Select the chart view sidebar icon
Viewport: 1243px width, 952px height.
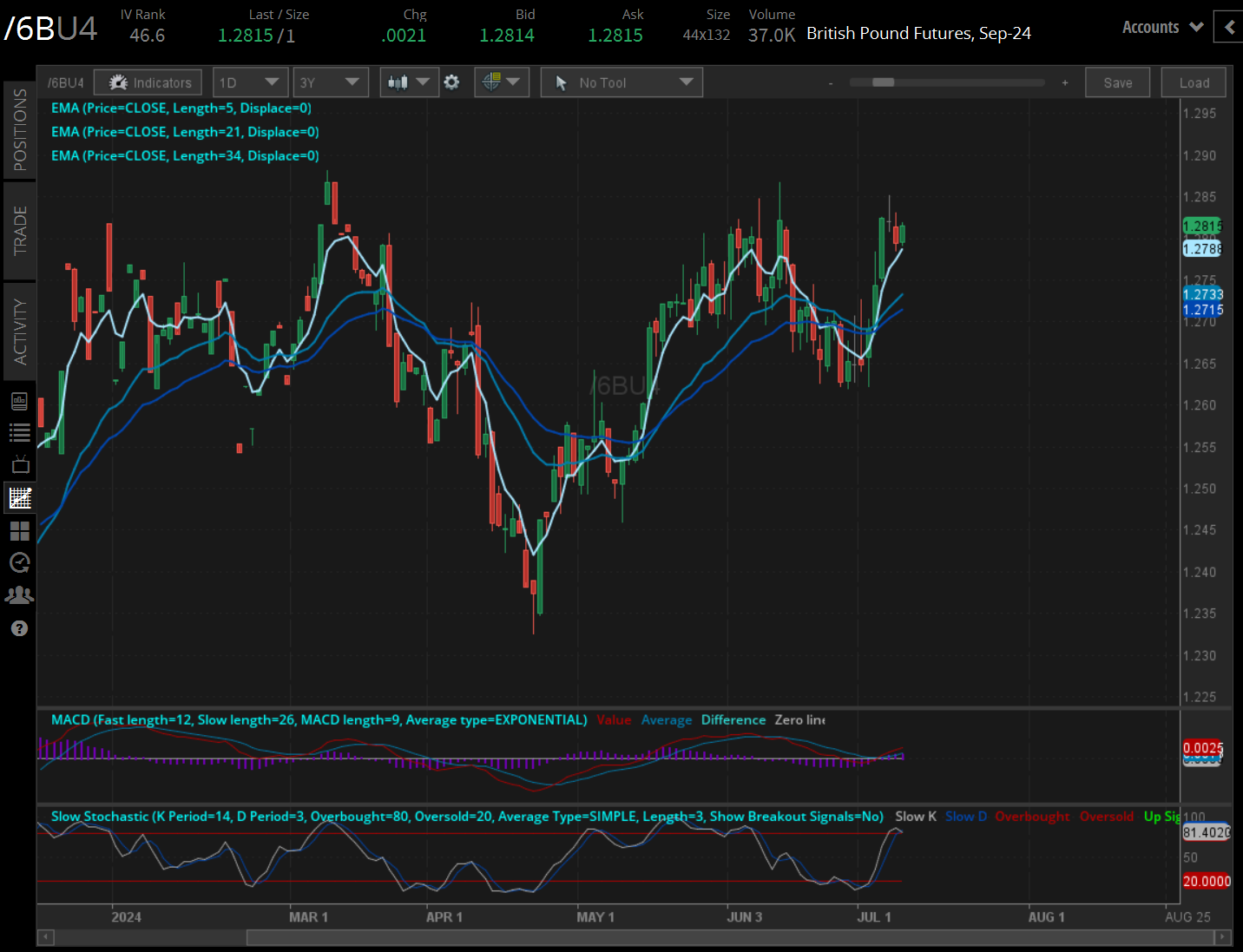(19, 497)
